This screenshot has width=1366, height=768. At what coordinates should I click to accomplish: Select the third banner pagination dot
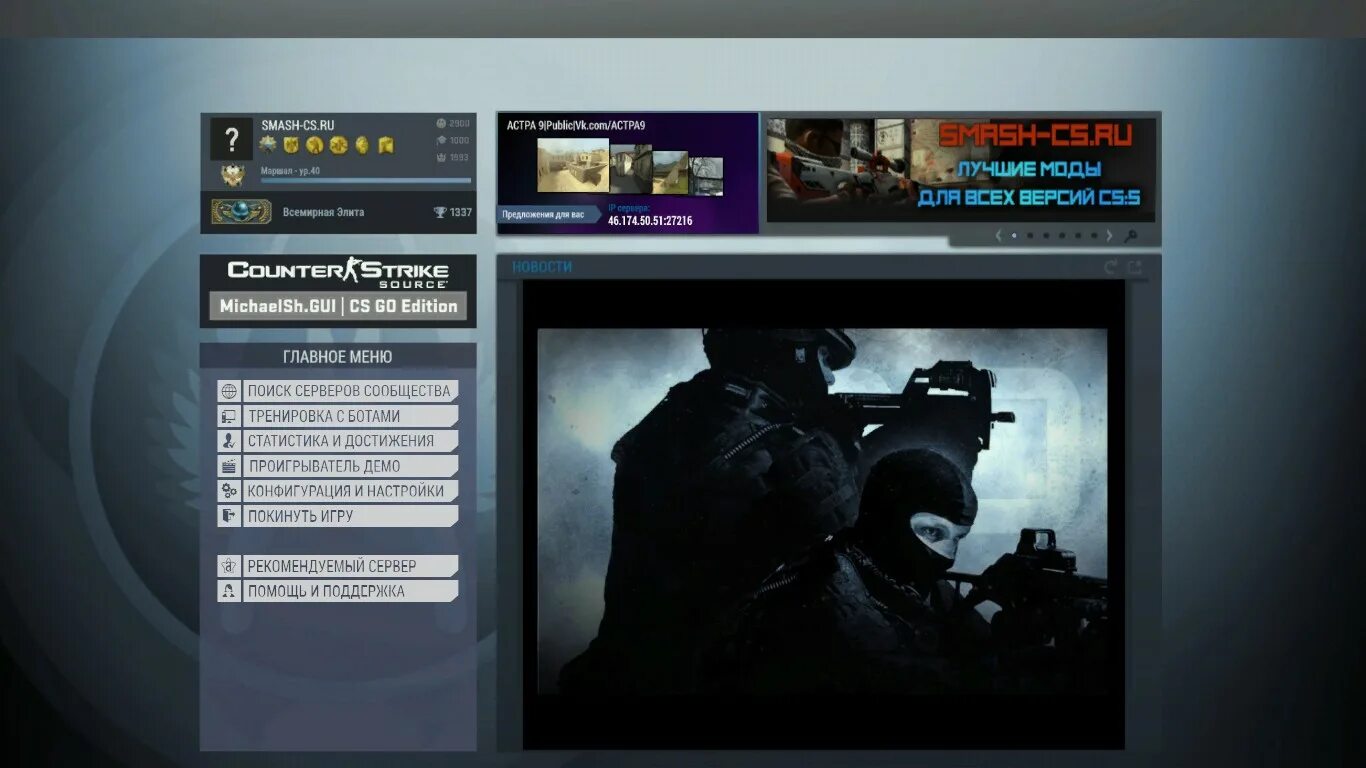(x=1046, y=236)
